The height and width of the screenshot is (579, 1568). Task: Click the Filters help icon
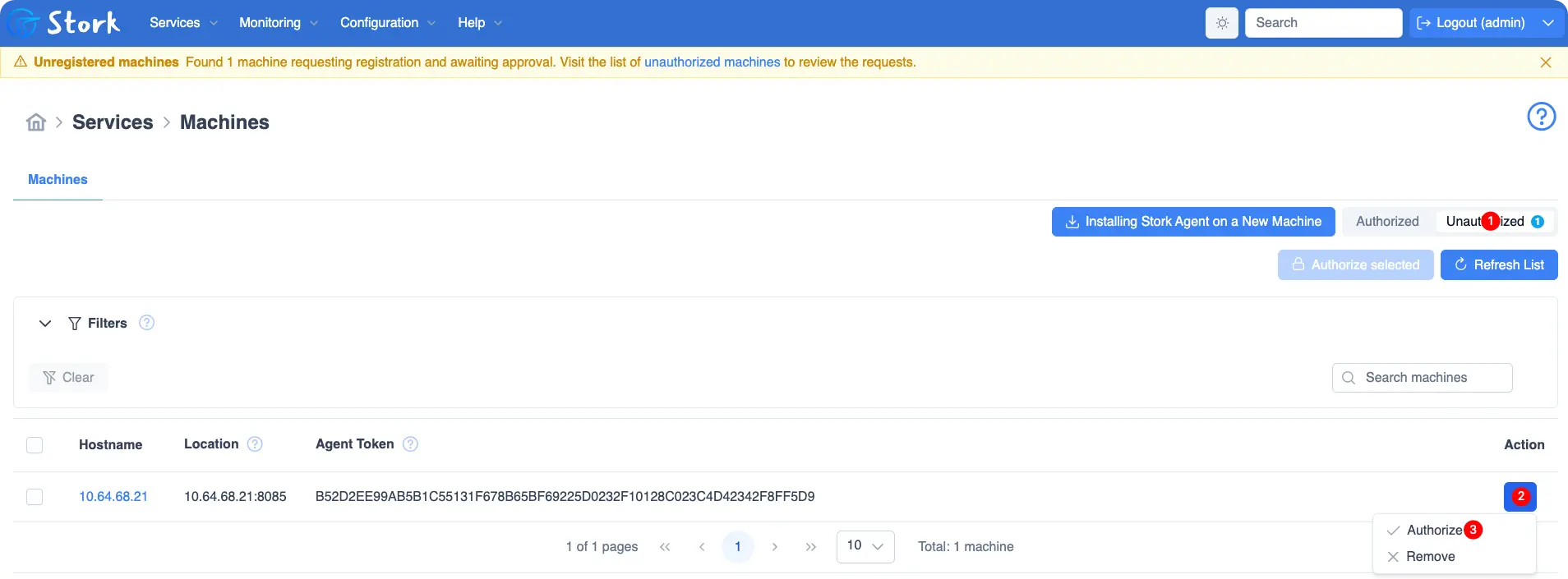[146, 323]
